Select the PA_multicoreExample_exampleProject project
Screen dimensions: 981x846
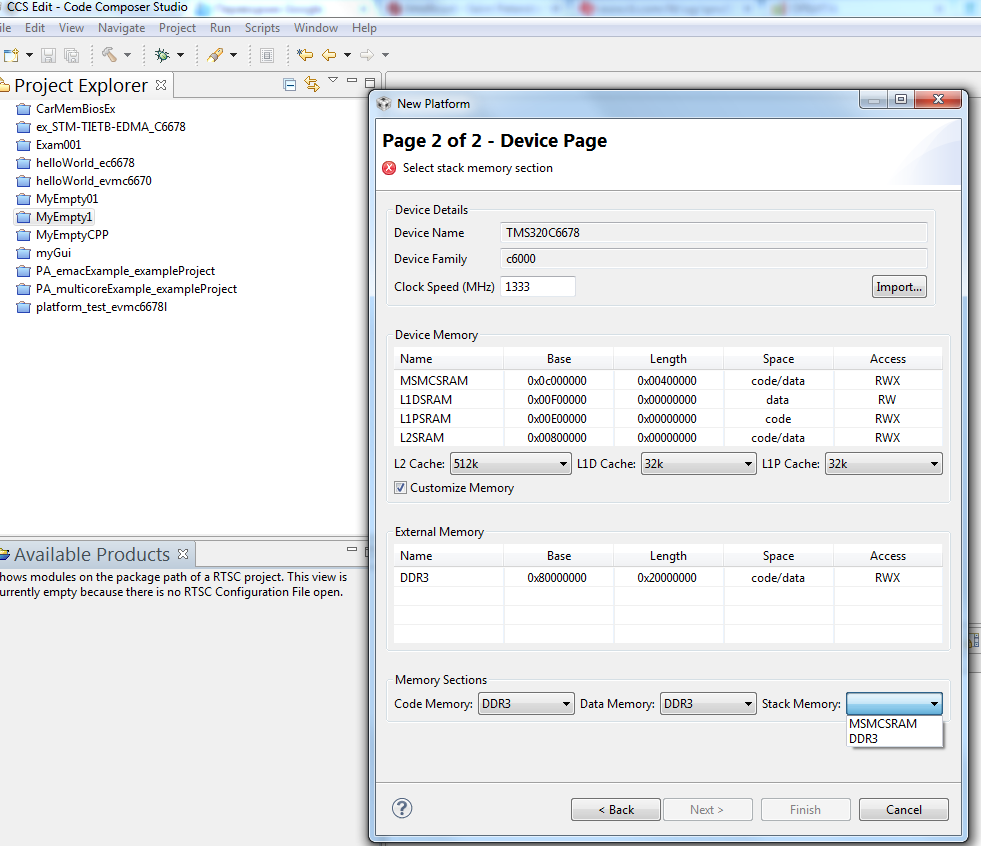[136, 289]
